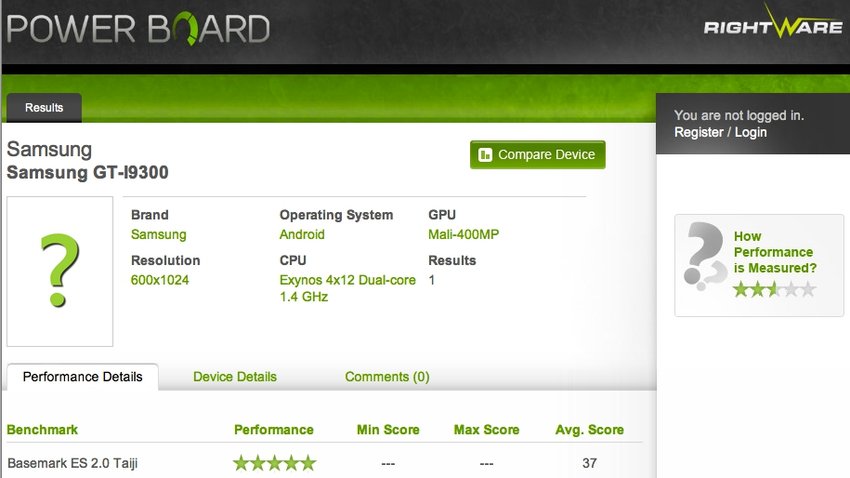Click the gray question marks icon
Viewport: 850px width, 478px height.
(x=704, y=256)
